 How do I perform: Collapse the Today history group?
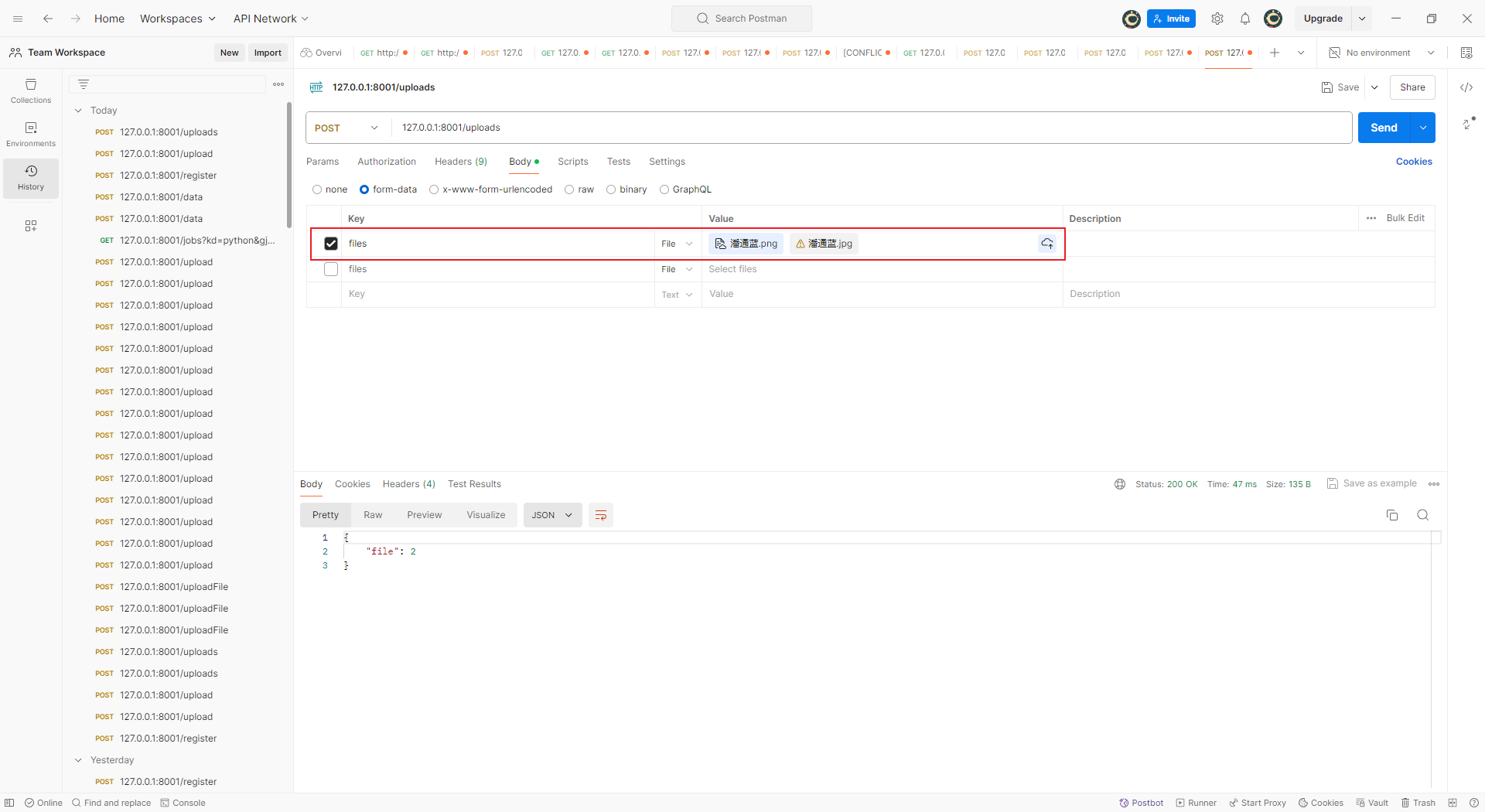coord(78,111)
